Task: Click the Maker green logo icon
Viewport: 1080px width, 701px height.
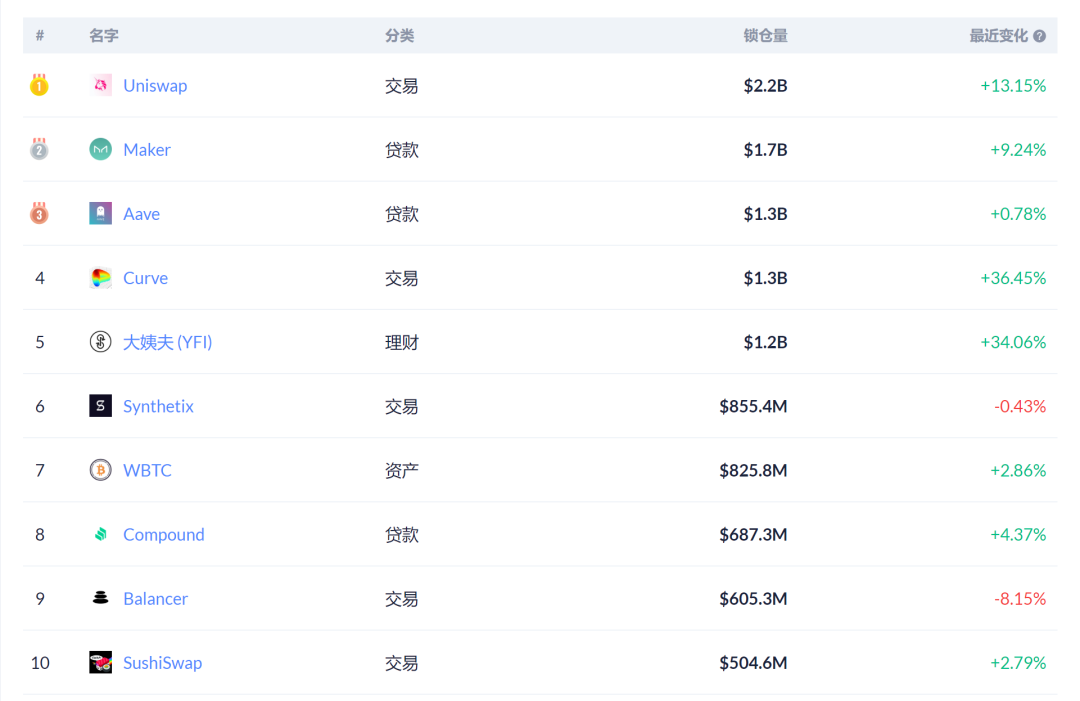Action: point(101,149)
